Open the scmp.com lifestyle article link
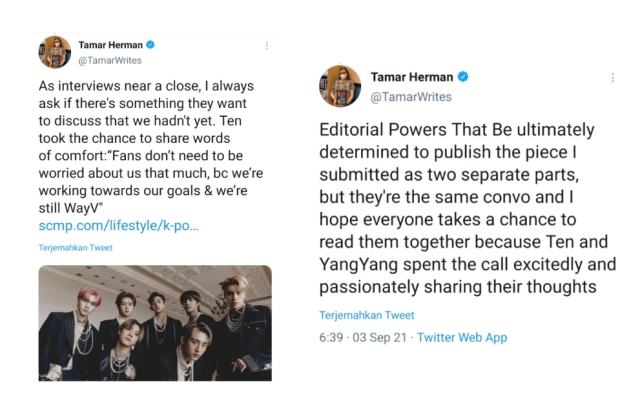Image resolution: width=620 pixels, height=413 pixels. [x=118, y=226]
